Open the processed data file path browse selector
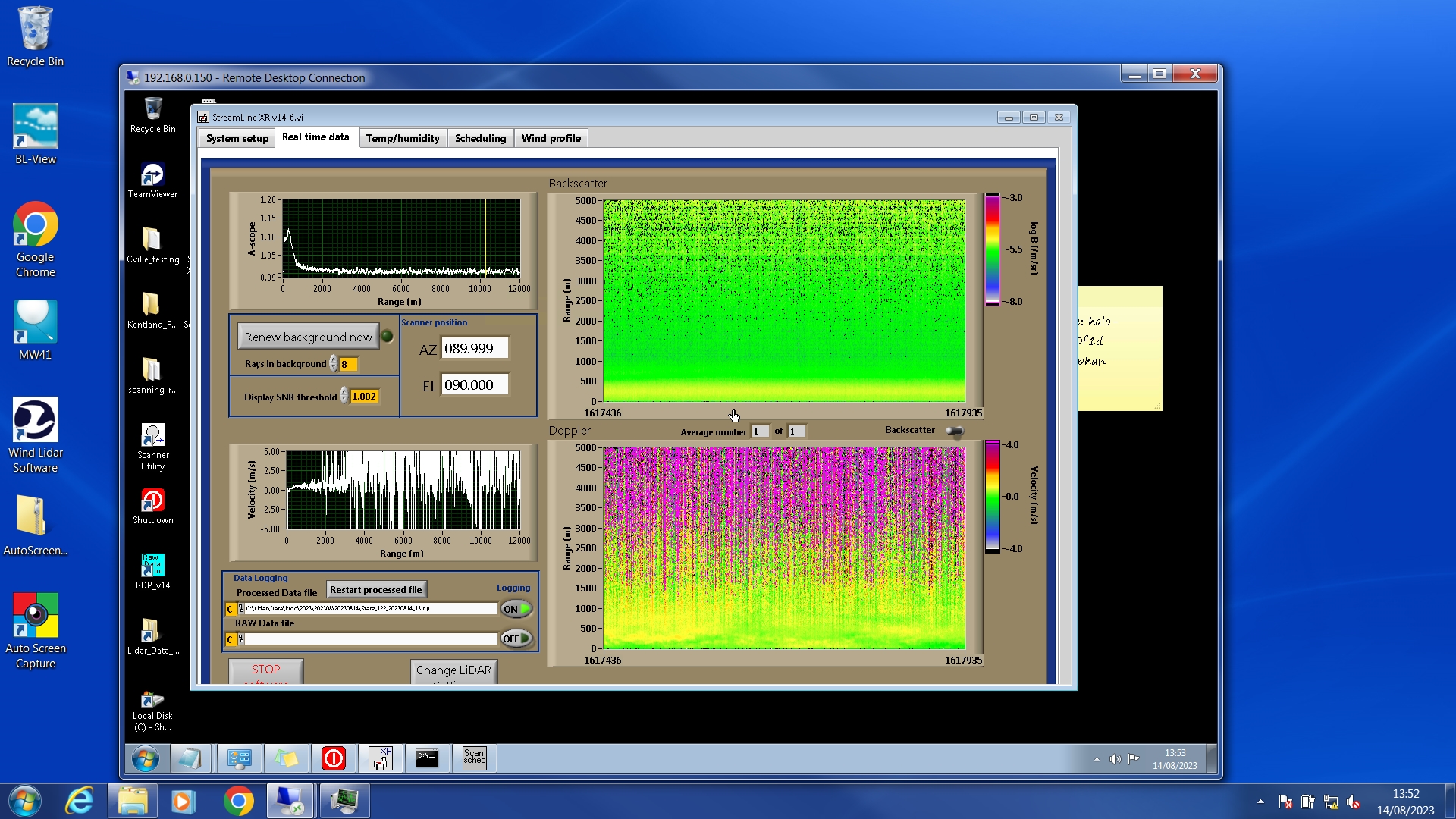Viewport: 1456px width, 819px height. [242, 608]
